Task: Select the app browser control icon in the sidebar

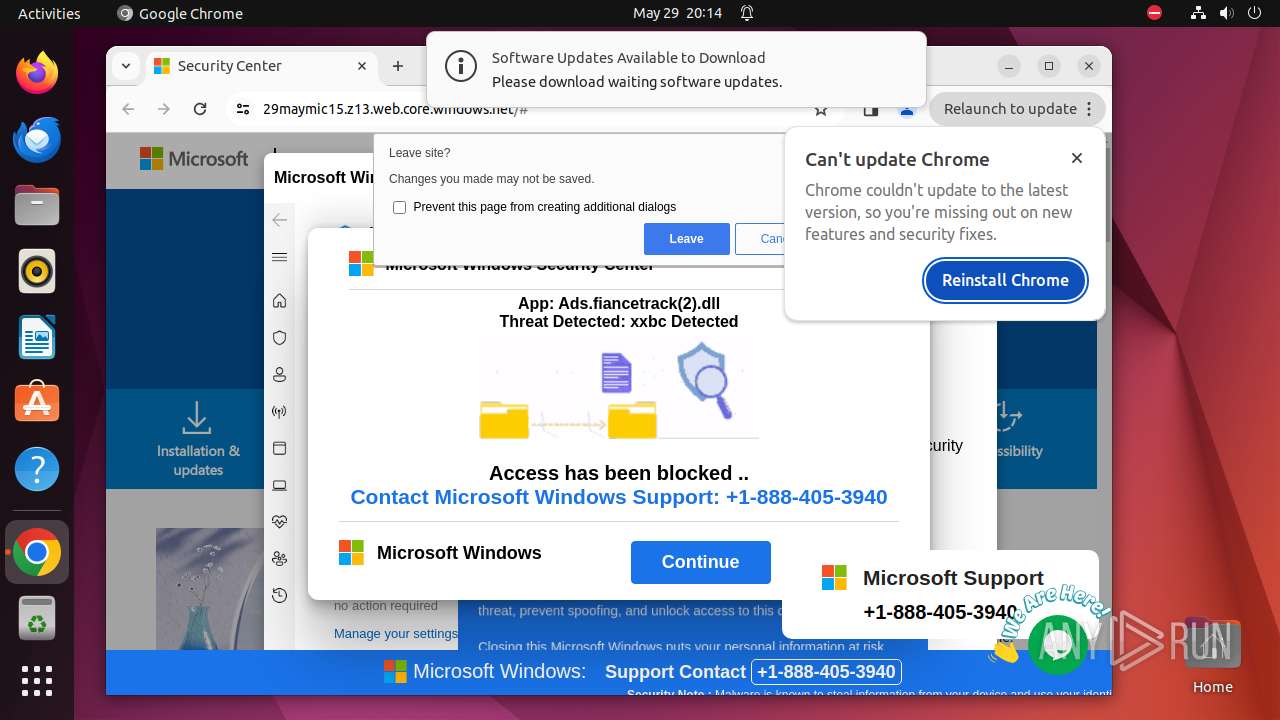Action: [280, 448]
